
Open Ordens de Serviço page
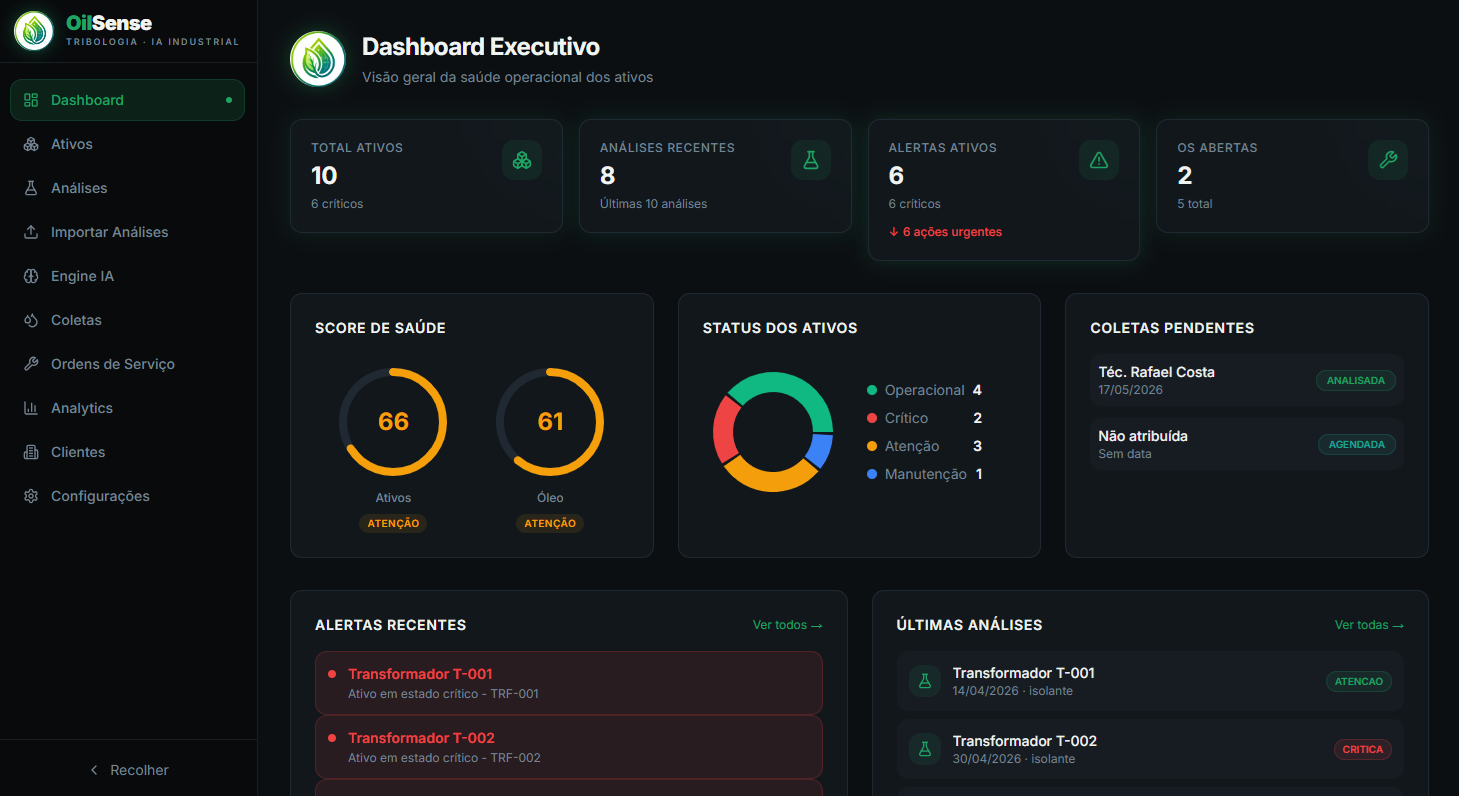[x=127, y=364]
